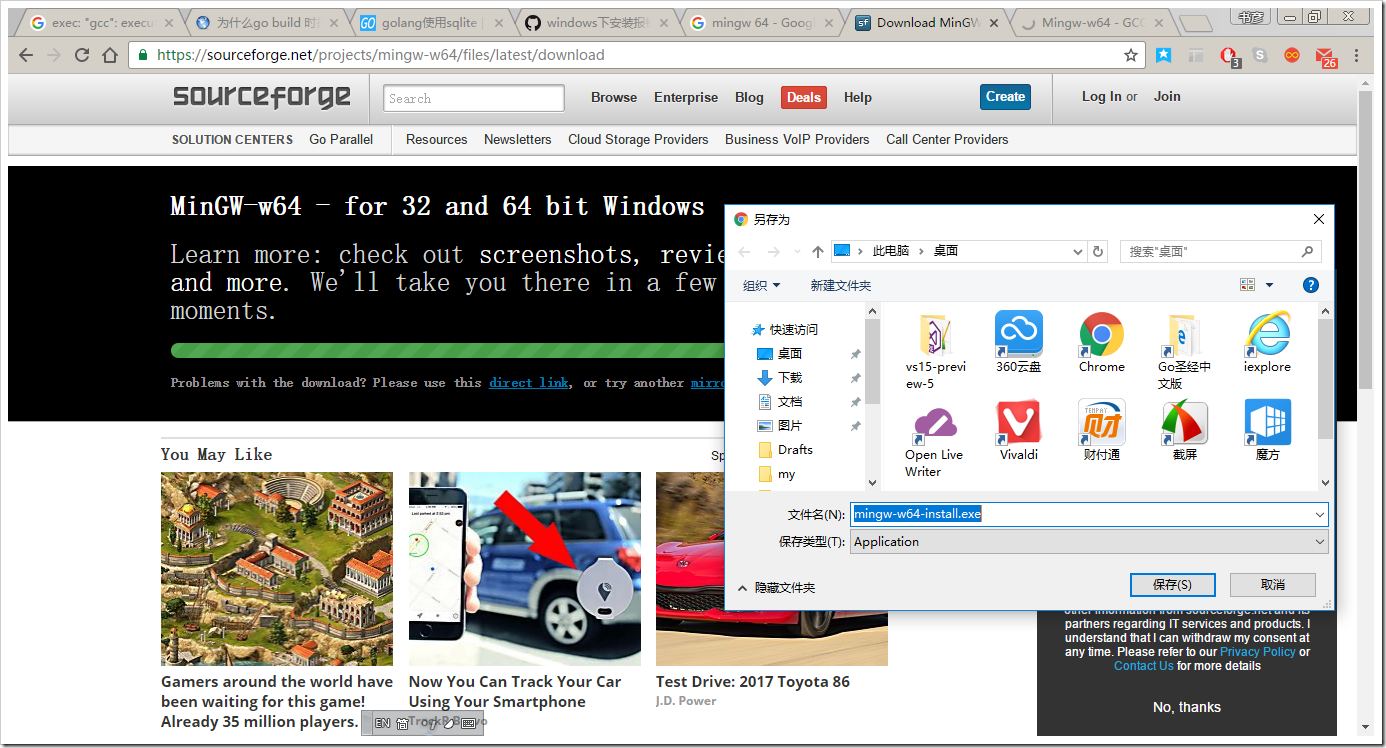1386x748 pixels.
Task: Click the Up arrow in Save As dialog
Action: coord(818,251)
